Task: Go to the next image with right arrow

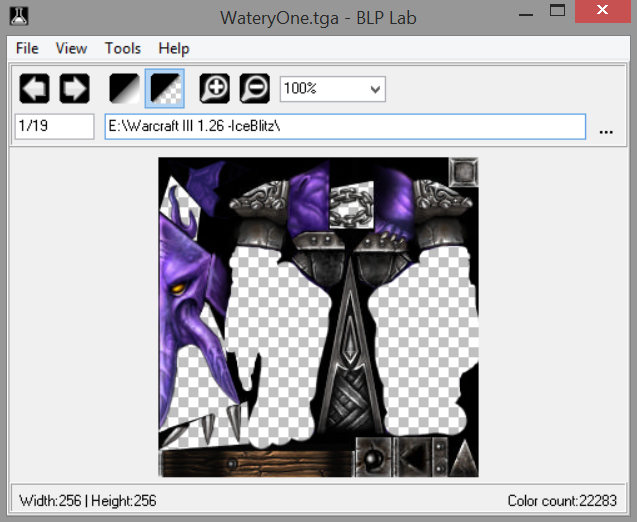Action: (75, 88)
